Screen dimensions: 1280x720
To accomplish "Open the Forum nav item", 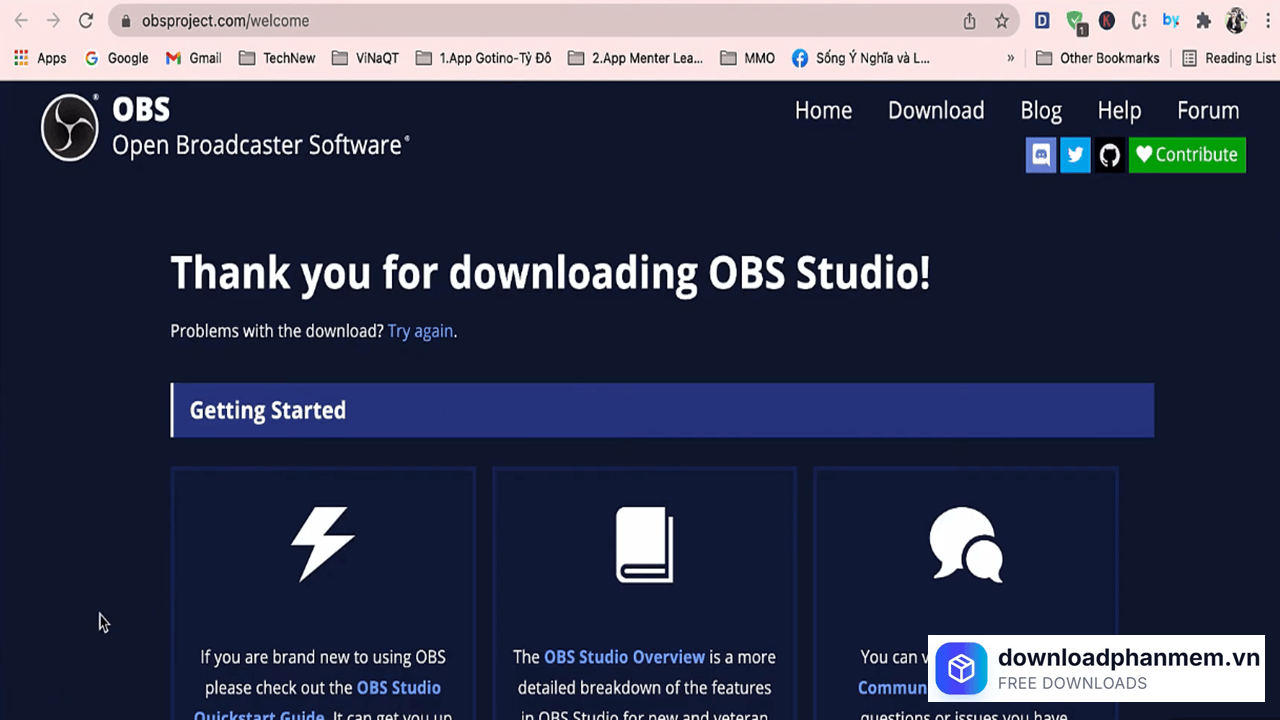I will pos(1208,111).
